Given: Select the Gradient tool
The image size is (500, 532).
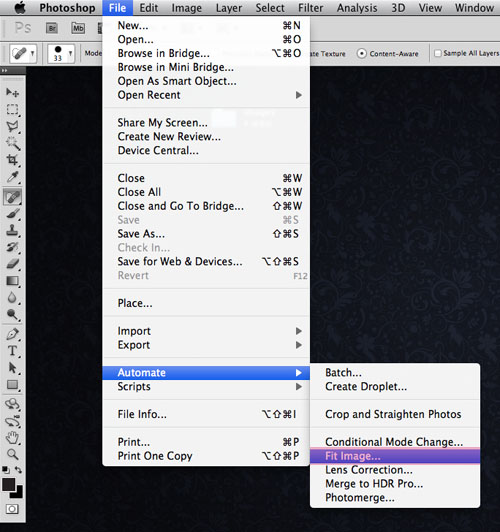Looking at the screenshot, I should [x=13, y=281].
